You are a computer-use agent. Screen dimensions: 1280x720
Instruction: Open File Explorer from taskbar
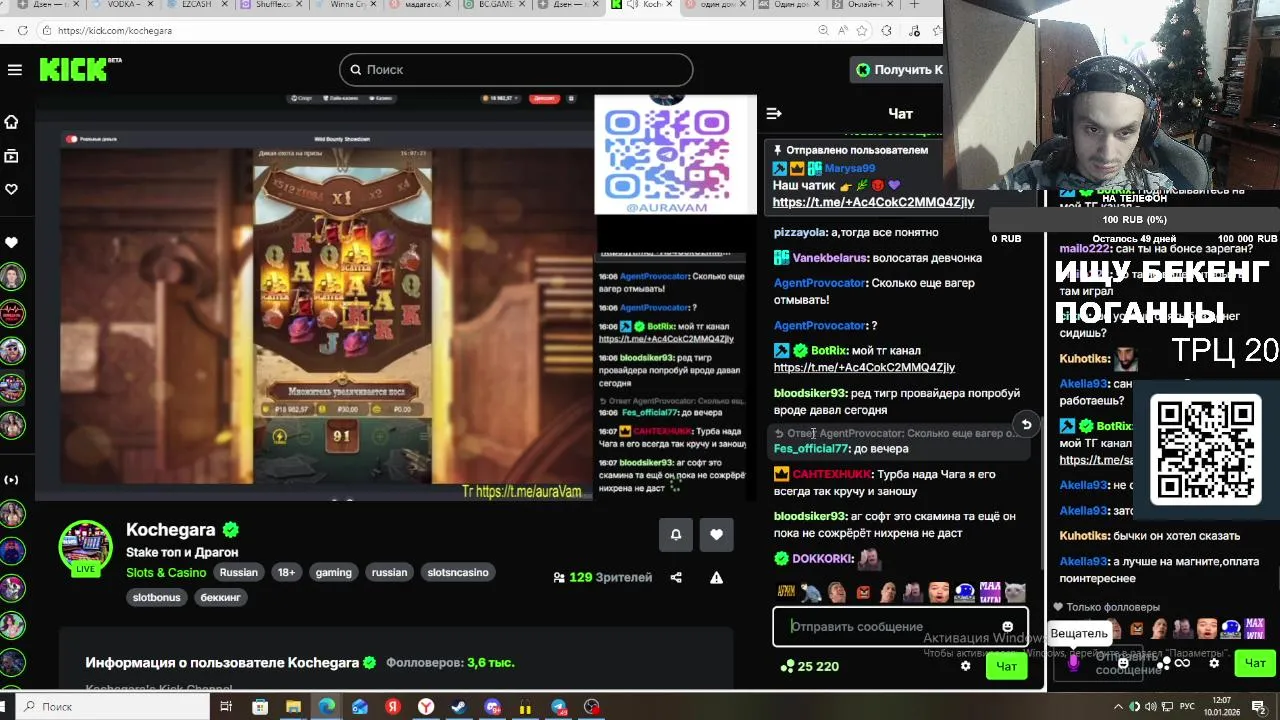(293, 707)
